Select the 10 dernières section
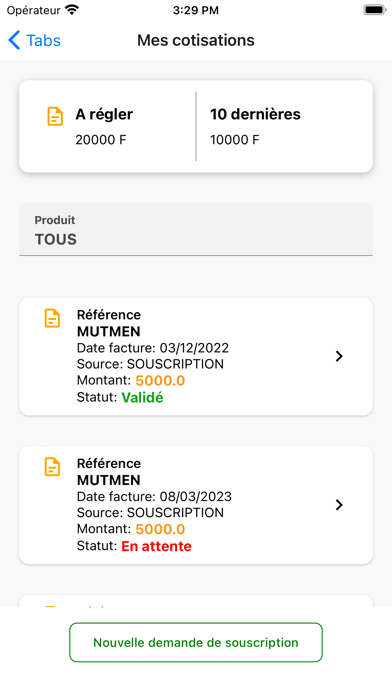This screenshot has width=392, height=696. click(284, 127)
